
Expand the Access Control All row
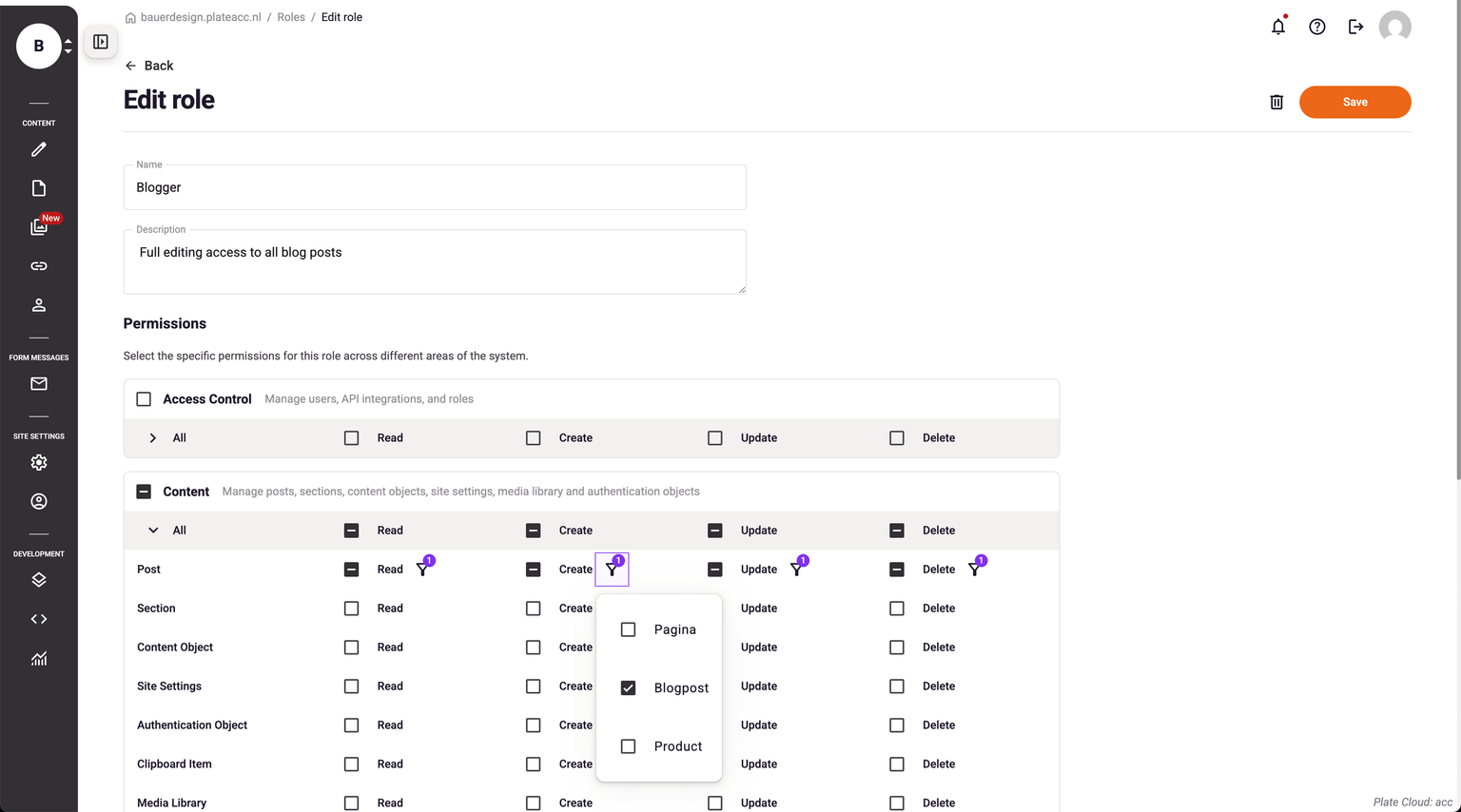tap(153, 438)
